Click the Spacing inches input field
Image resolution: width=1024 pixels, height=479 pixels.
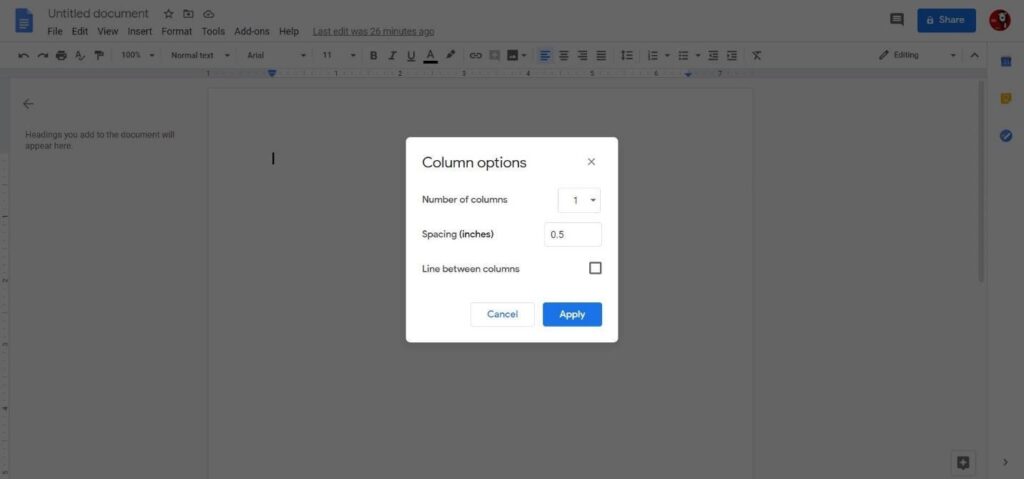tap(573, 235)
